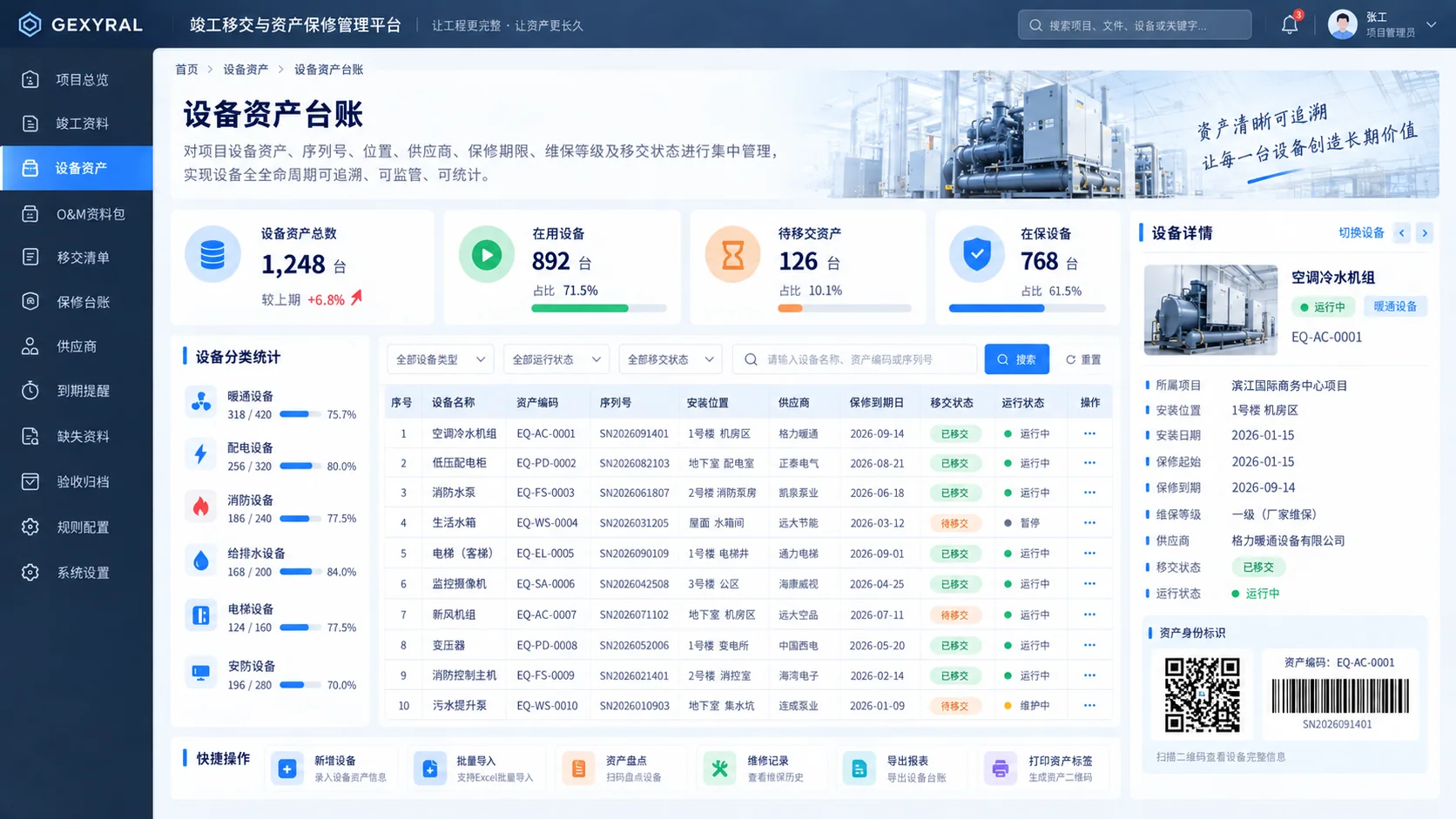The height and width of the screenshot is (819, 1456).
Task: Click the 打印资产标签 printer icon
Action: (1000, 769)
